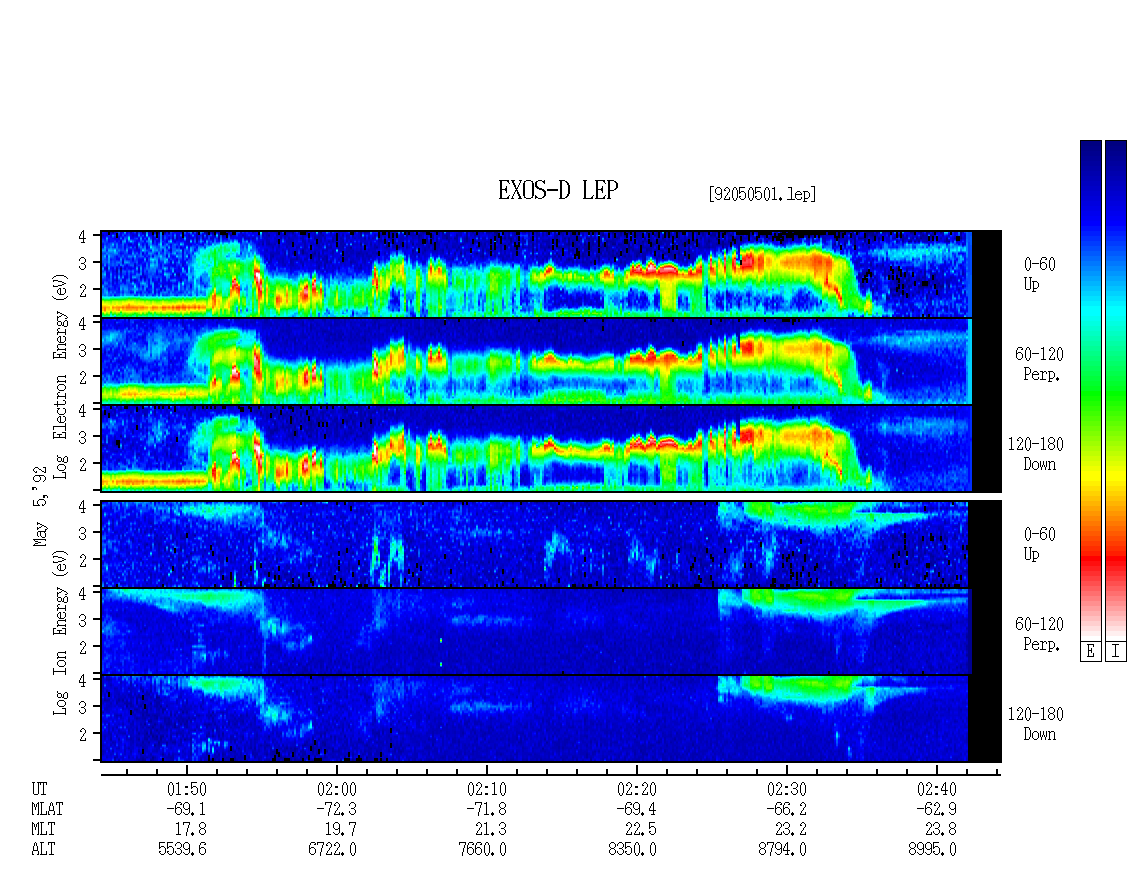Image resolution: width=1130 pixels, height=875 pixels.
Task: Click the 02:00 UT time label
Action: tap(337, 789)
